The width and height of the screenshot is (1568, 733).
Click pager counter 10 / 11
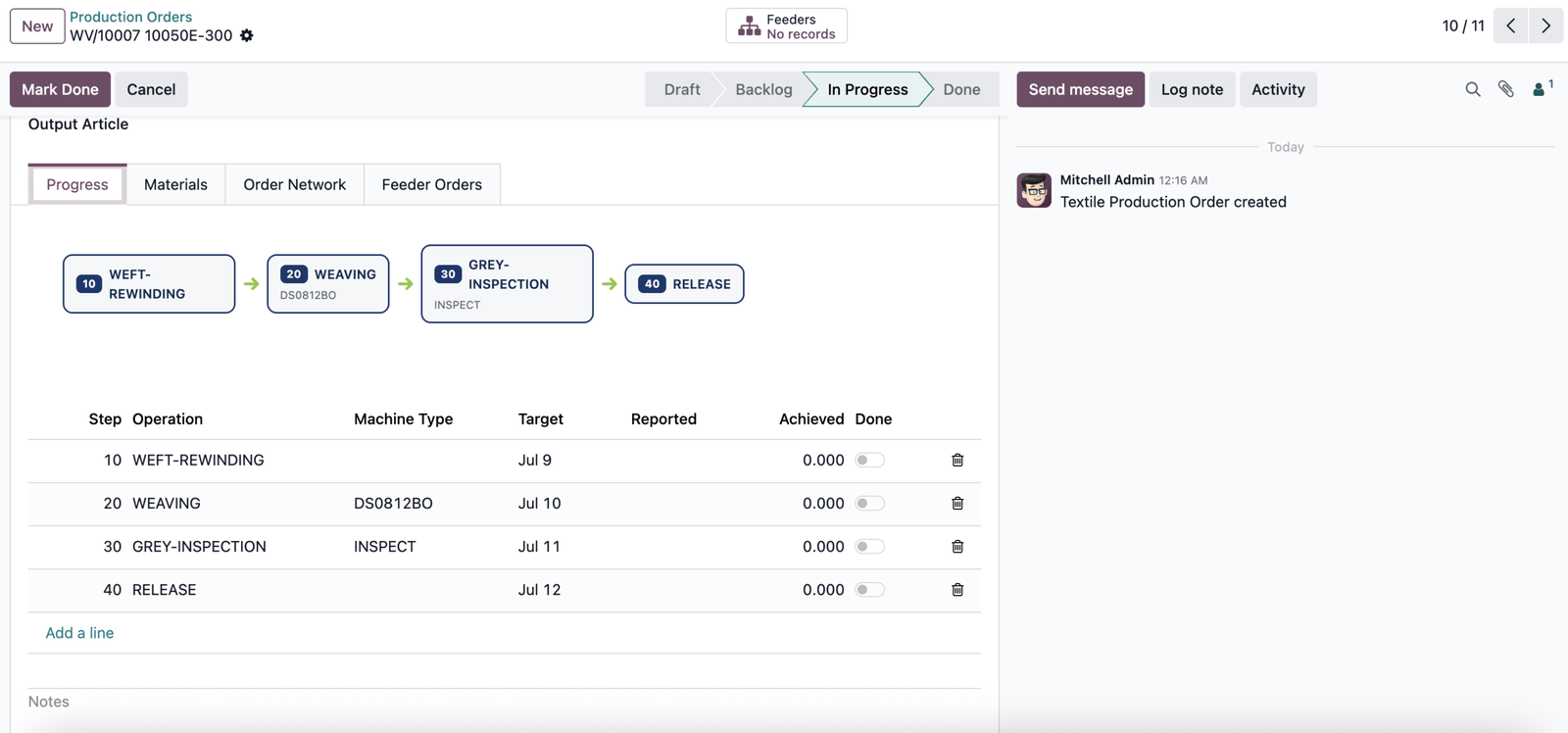[x=1463, y=26]
